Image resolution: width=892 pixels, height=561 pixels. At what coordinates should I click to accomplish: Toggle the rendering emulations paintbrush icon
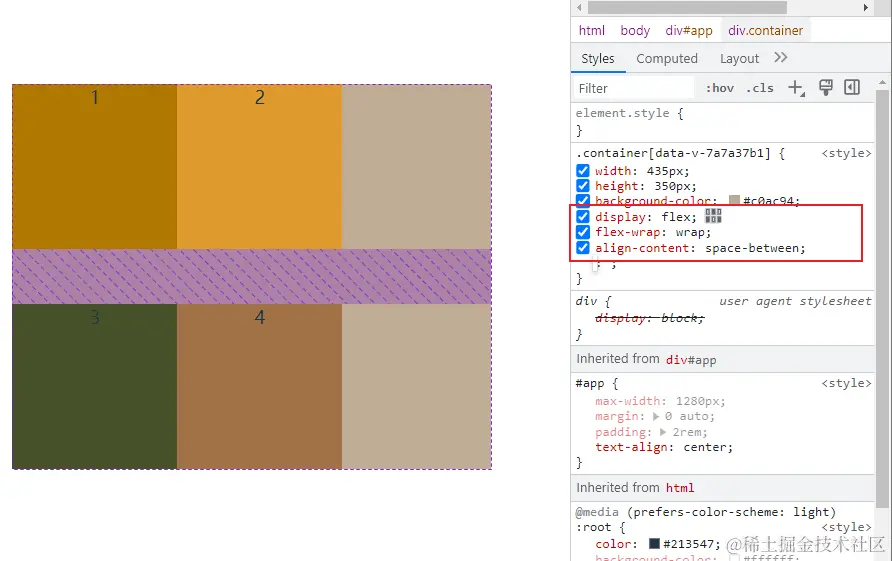pos(825,87)
